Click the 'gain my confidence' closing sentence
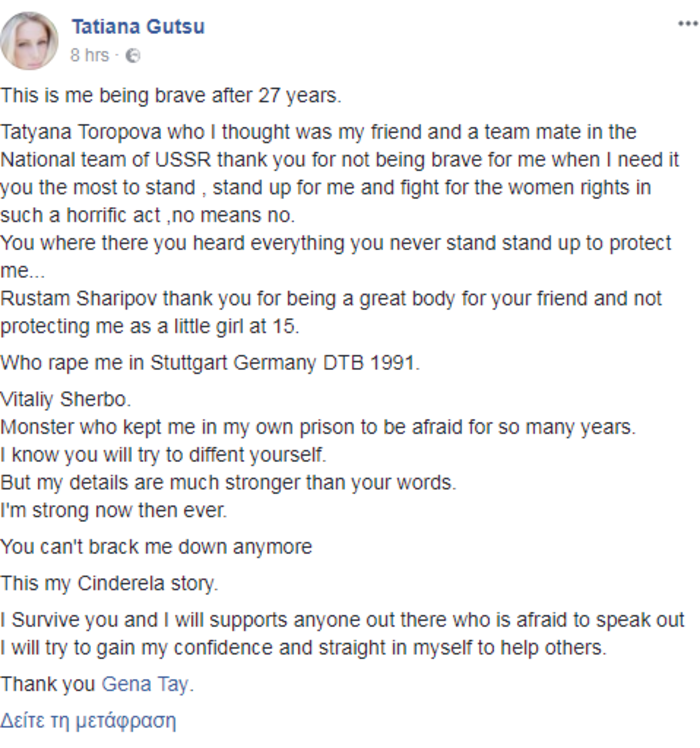 coord(303,648)
